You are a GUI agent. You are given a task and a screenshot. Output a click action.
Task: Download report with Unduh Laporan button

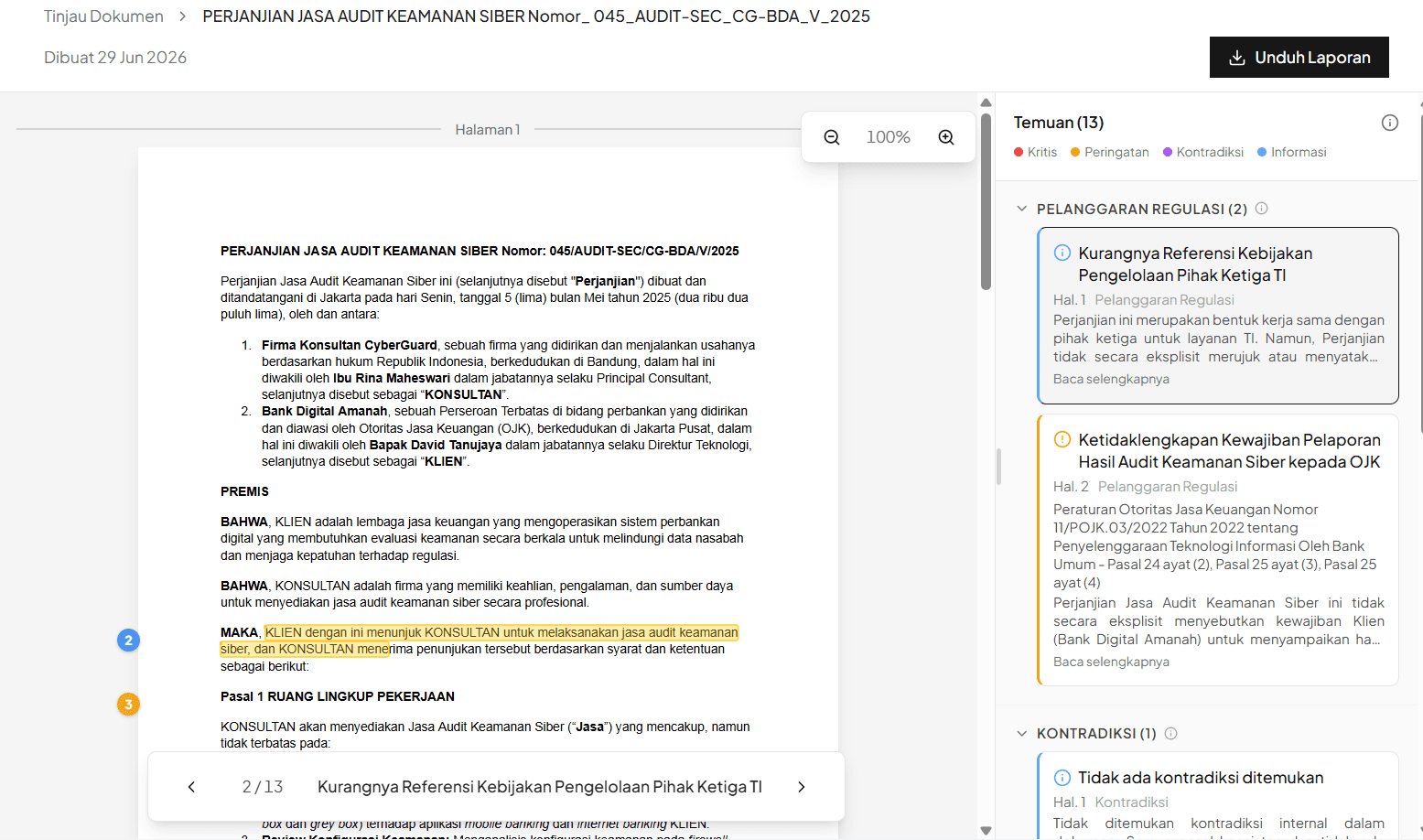(1299, 58)
